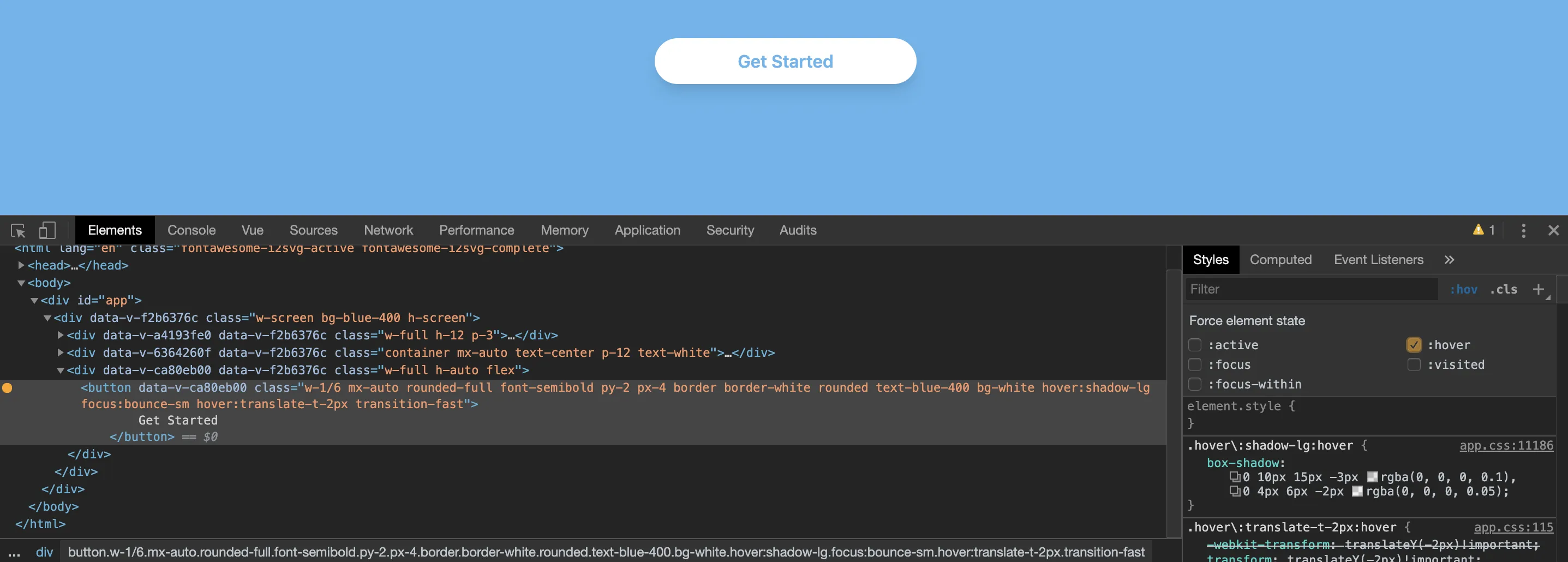1568x562 pixels.
Task: Click the breadcrumb ellipsis overflow icon
Action: coord(14,553)
